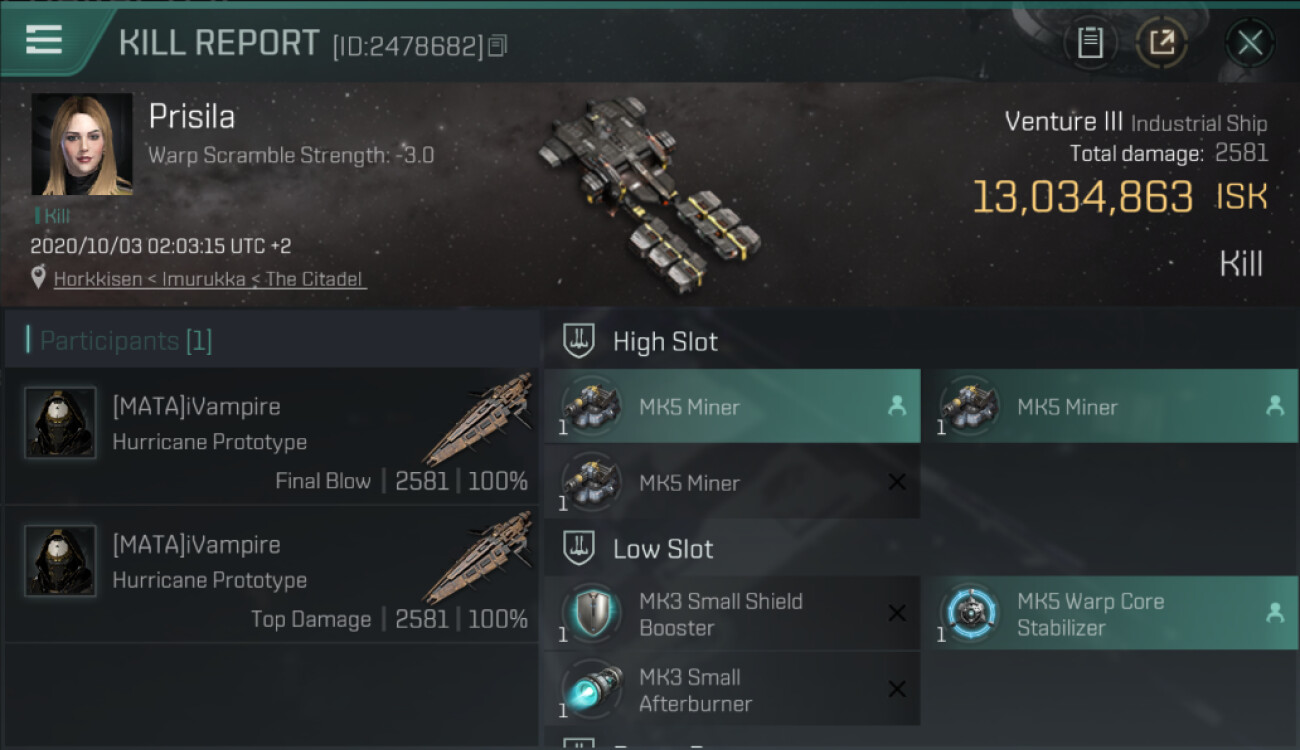Select MK3 Small Shield Booster item

point(732,614)
